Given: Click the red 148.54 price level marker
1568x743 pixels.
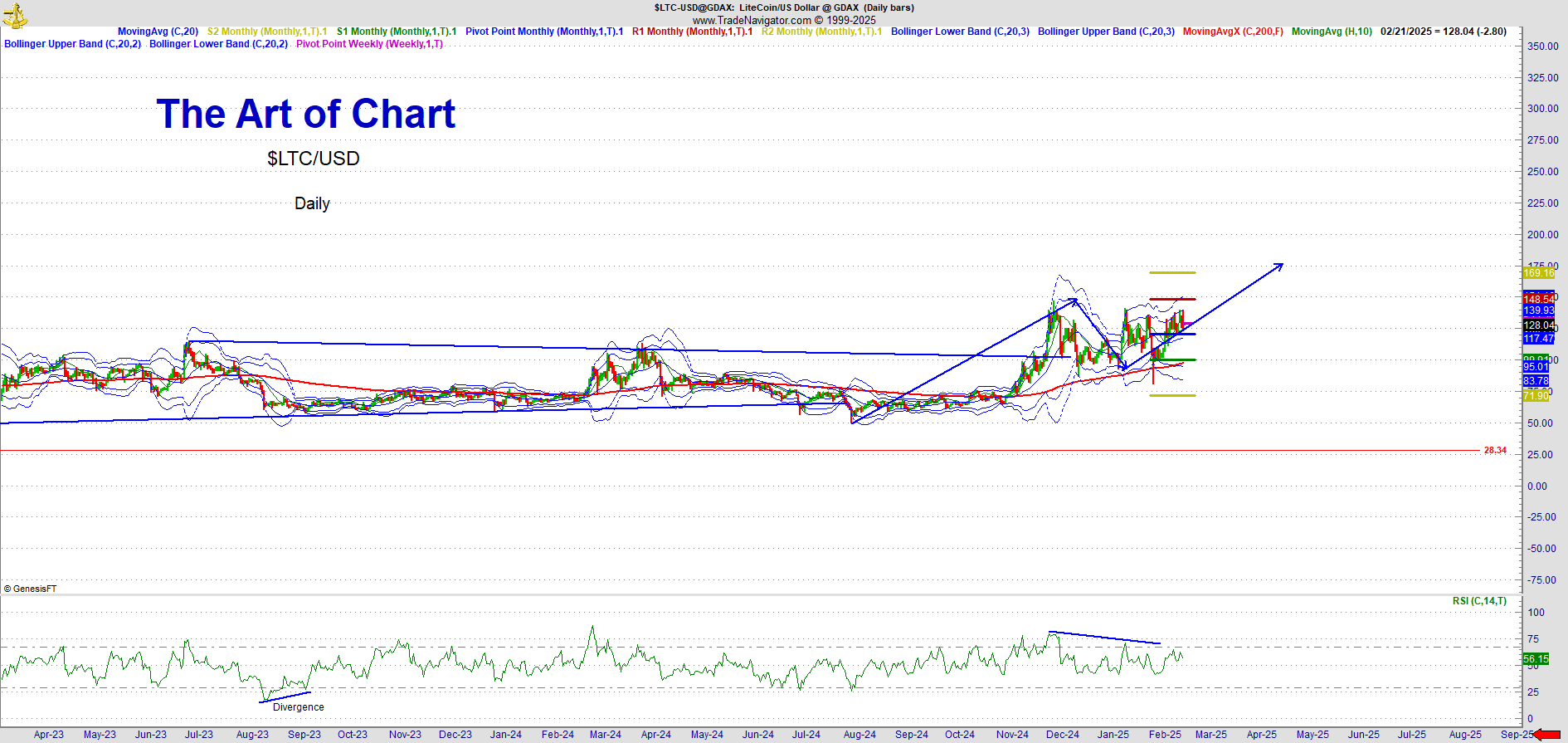Looking at the screenshot, I should (1538, 299).
